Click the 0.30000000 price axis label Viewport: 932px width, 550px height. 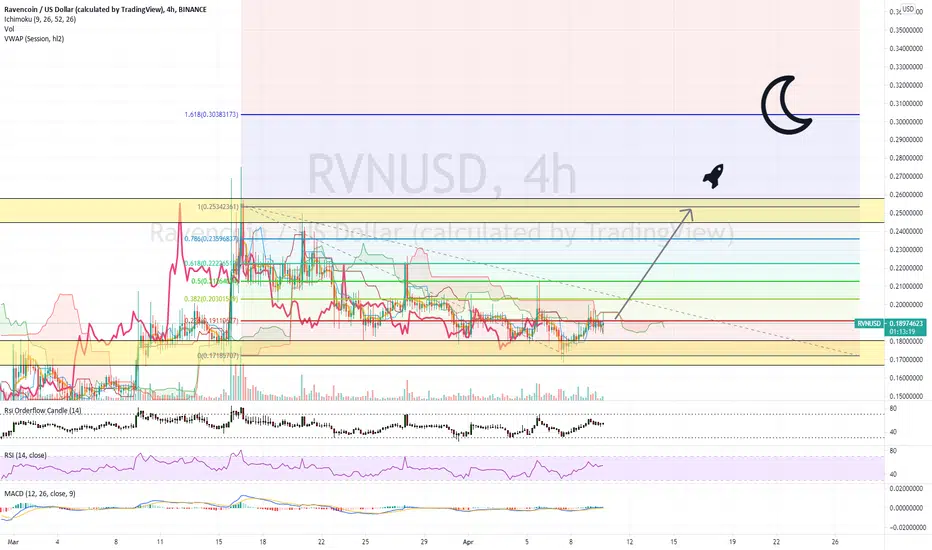click(x=906, y=121)
